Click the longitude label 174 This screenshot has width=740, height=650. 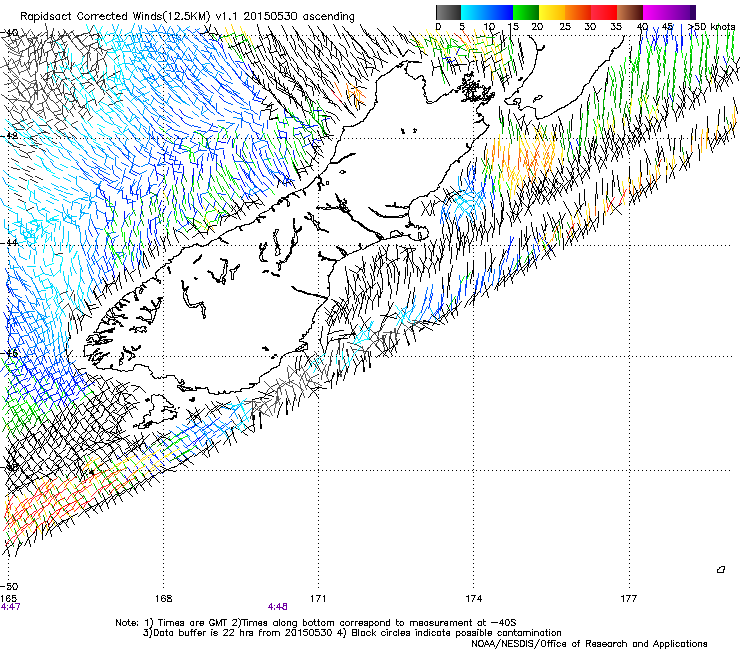tap(473, 599)
